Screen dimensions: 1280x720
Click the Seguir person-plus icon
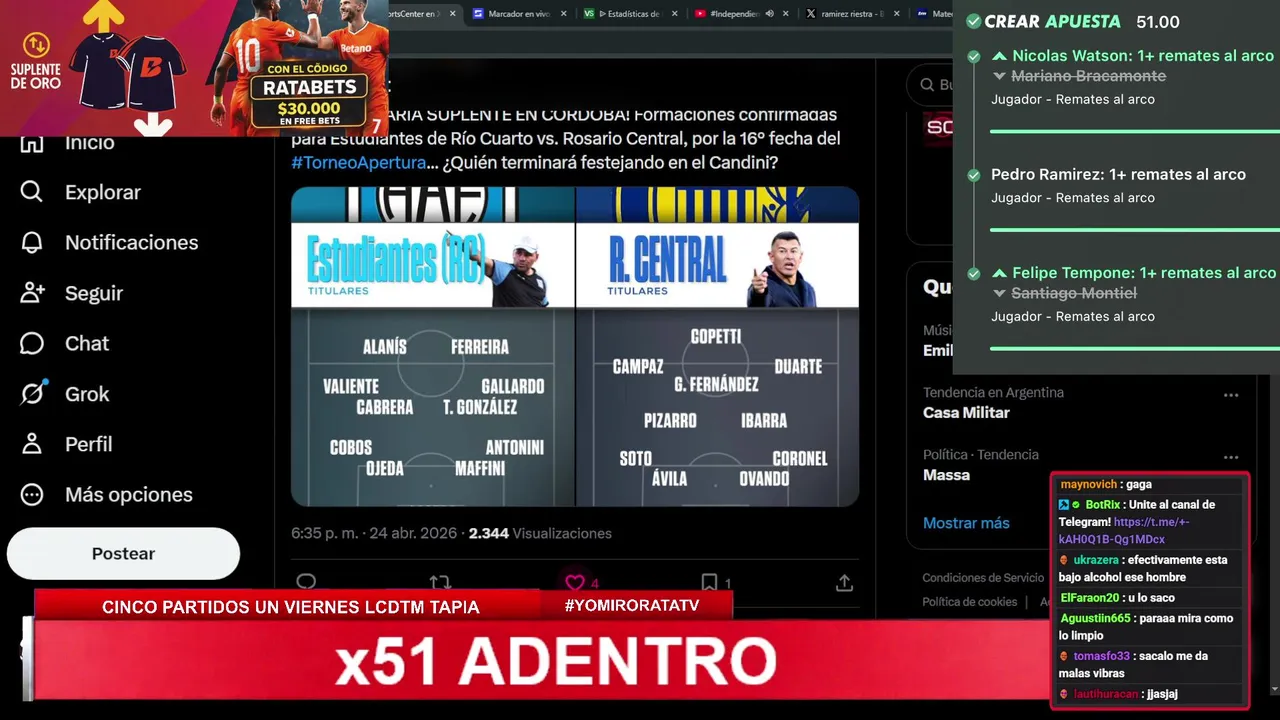point(32,293)
